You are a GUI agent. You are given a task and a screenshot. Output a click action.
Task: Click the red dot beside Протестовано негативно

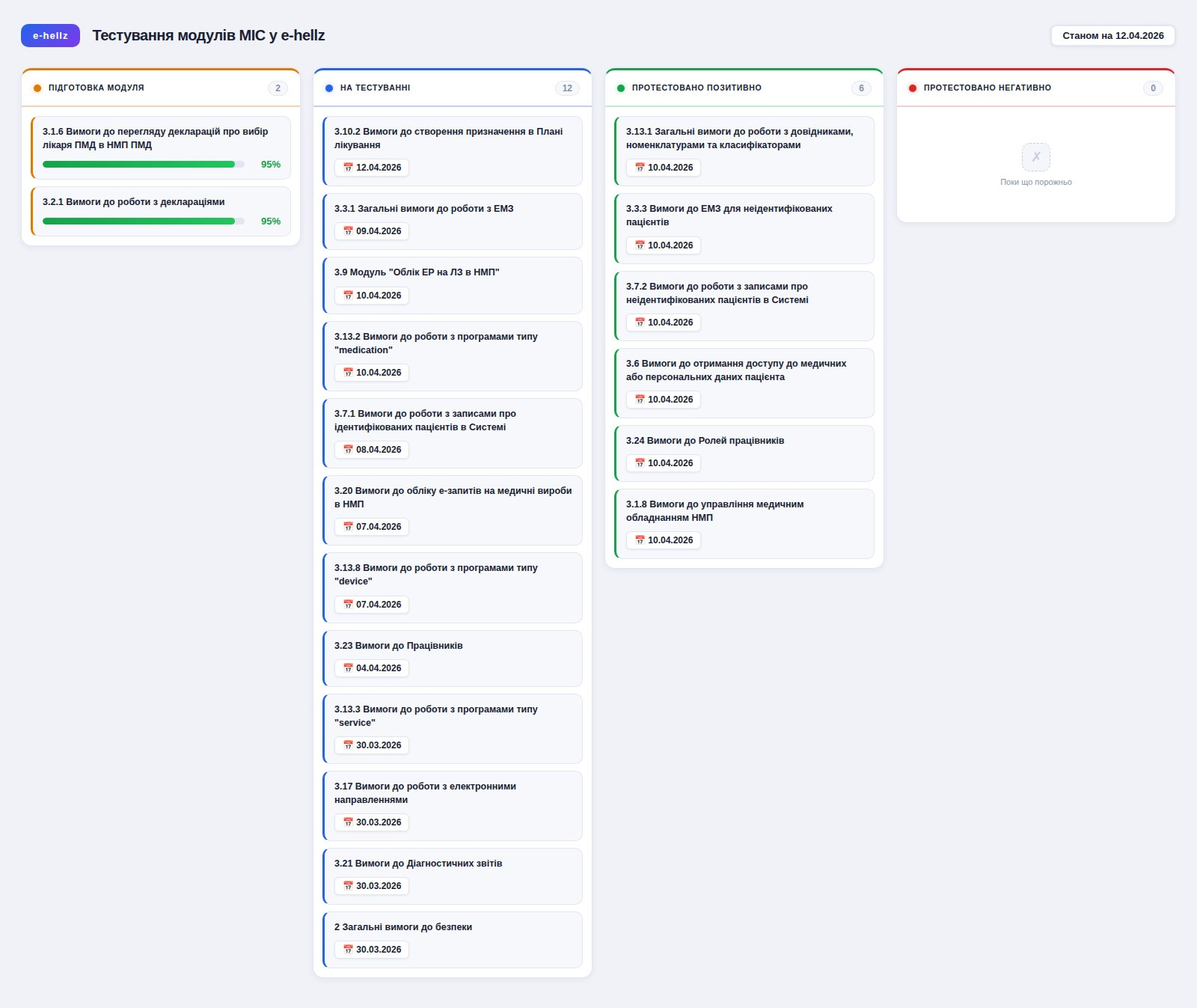pyautogui.click(x=913, y=88)
